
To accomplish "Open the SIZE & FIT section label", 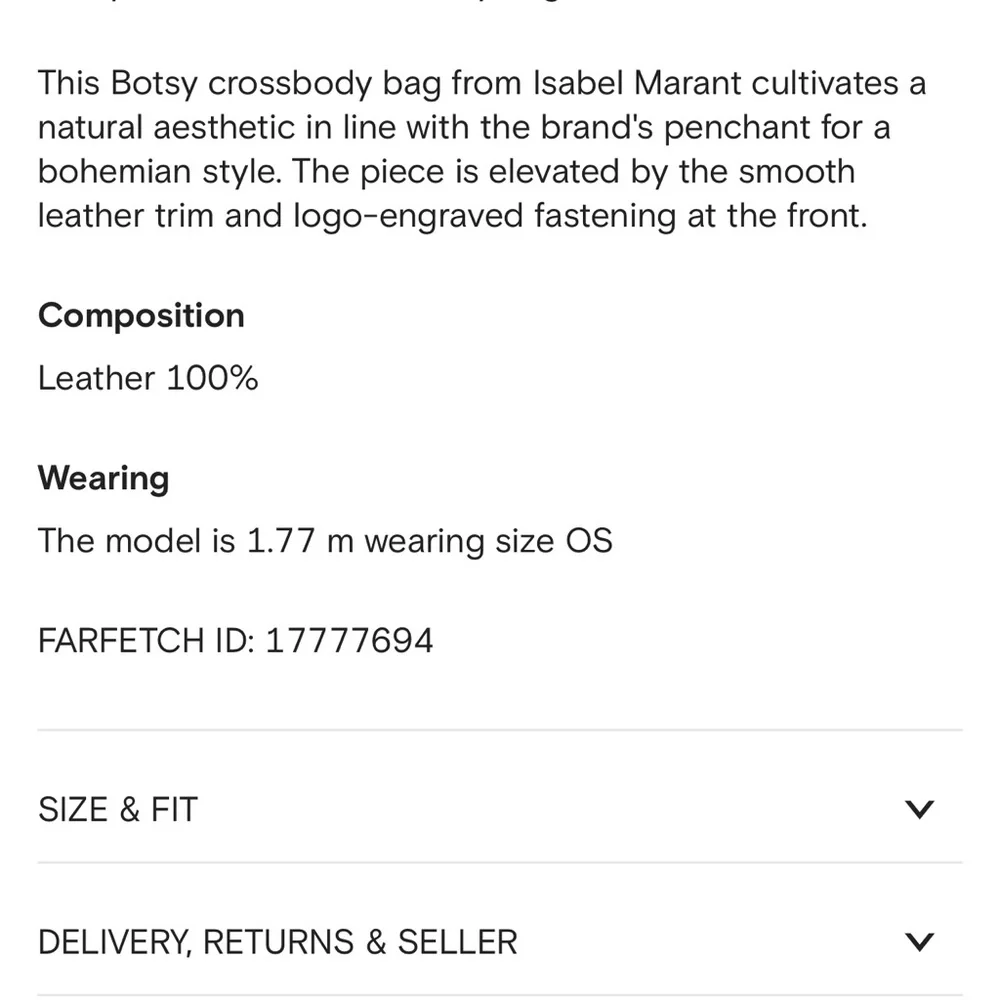I will point(118,809).
